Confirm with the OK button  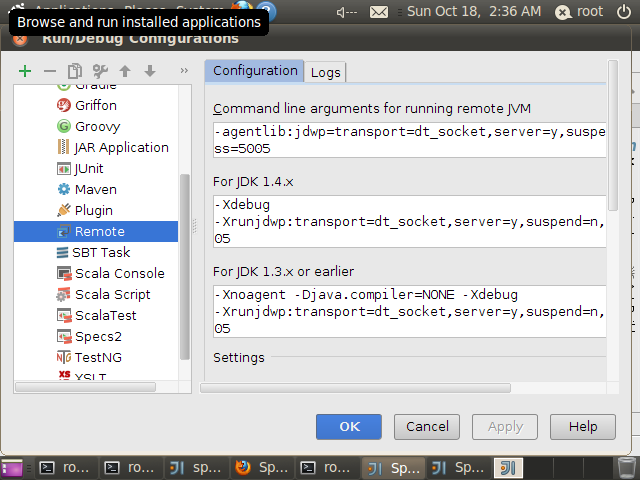point(349,427)
